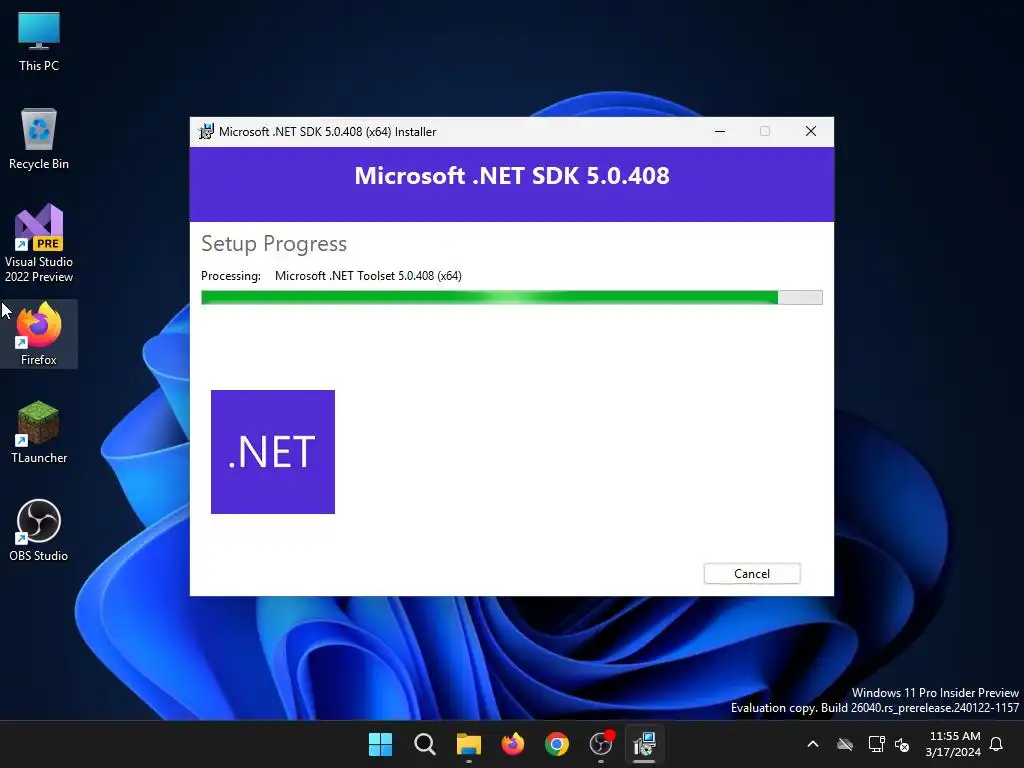This screenshot has width=1024, height=768.
Task: Switch to OBS Studio in taskbar
Action: click(601, 744)
